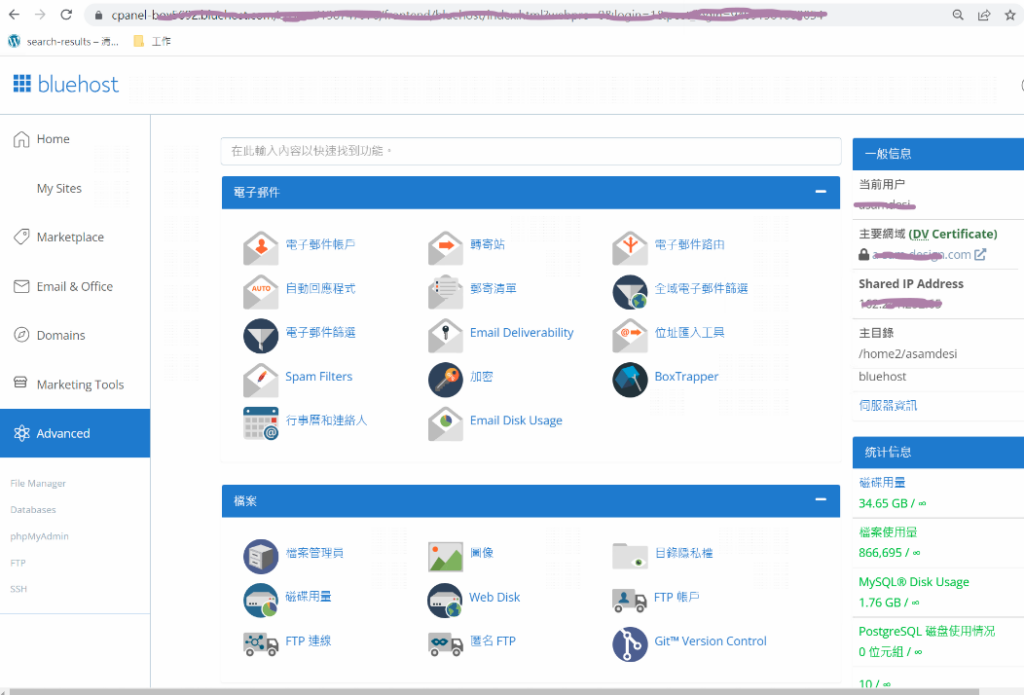
Task: Open the Email Deliverability link
Action: pyautogui.click(x=521, y=333)
